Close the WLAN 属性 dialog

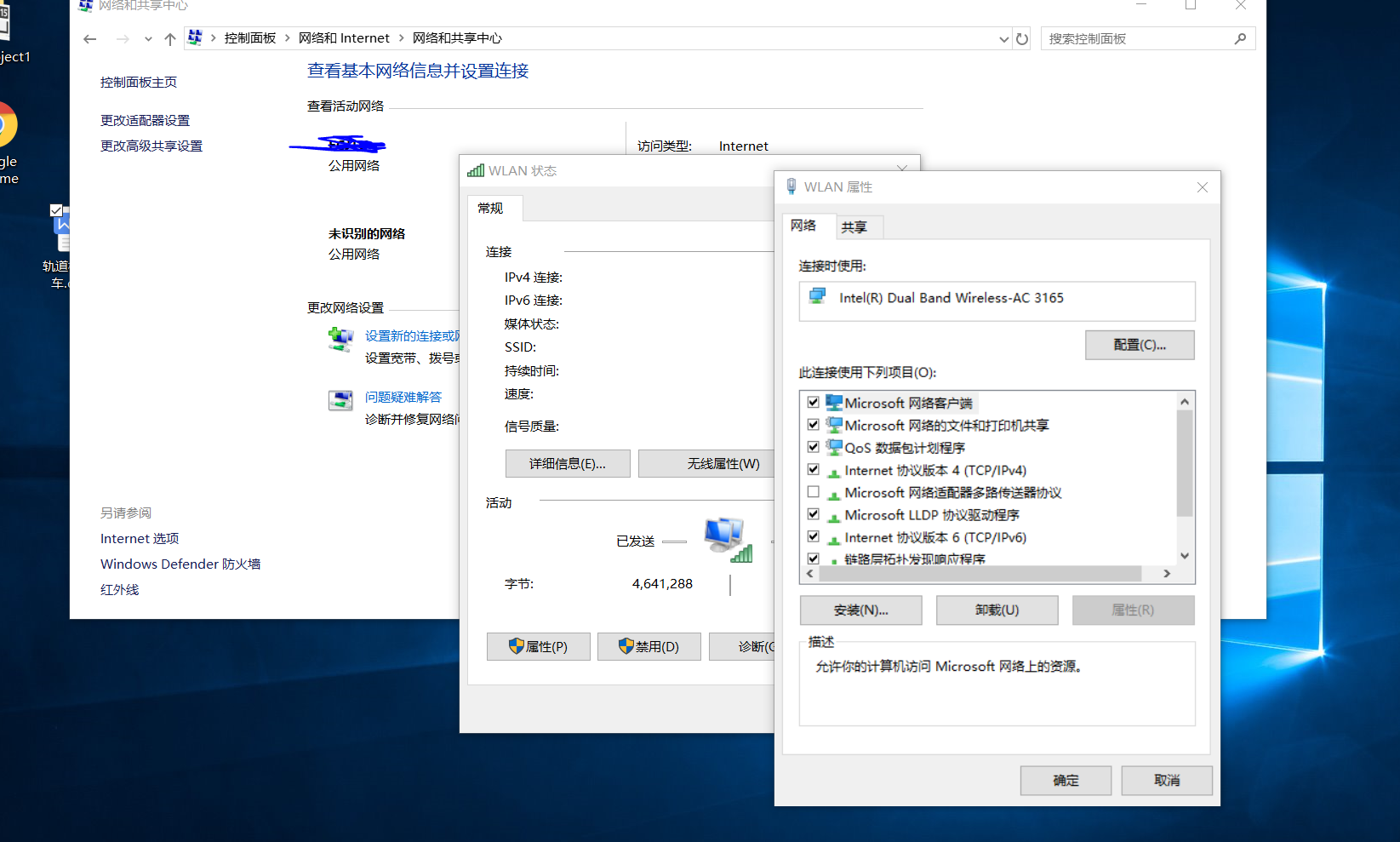coord(1203,187)
